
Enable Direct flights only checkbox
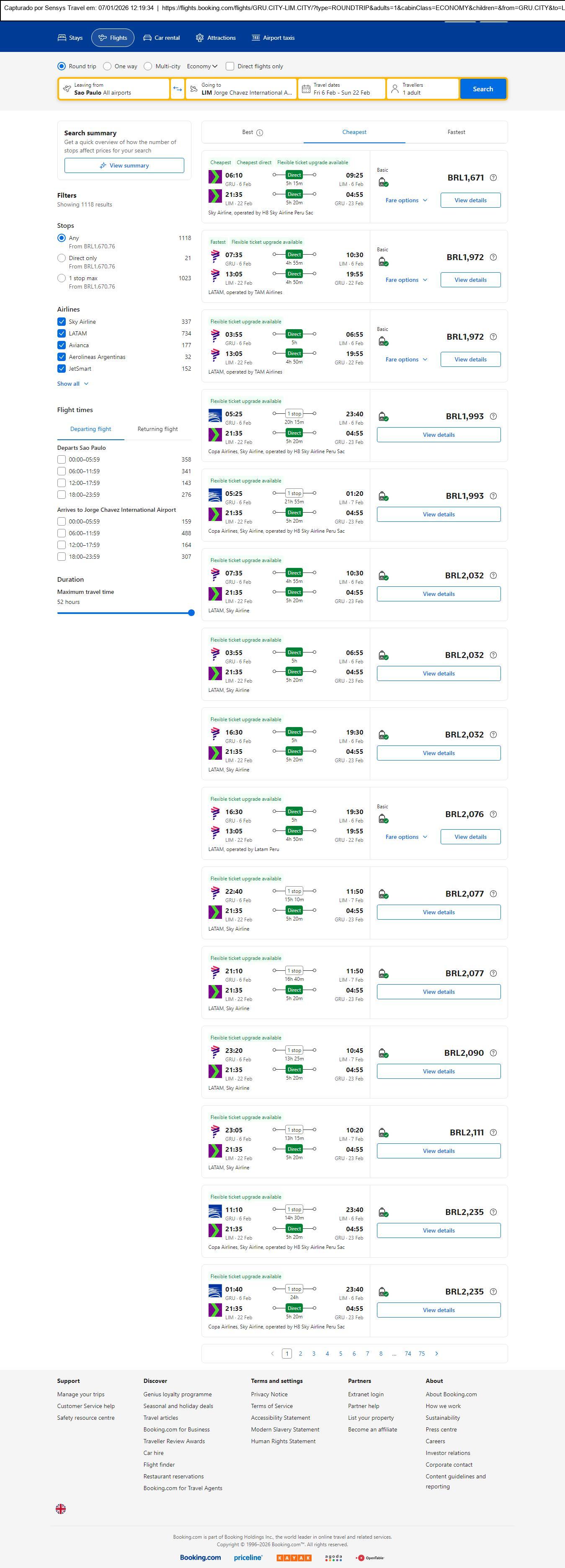pos(230,66)
